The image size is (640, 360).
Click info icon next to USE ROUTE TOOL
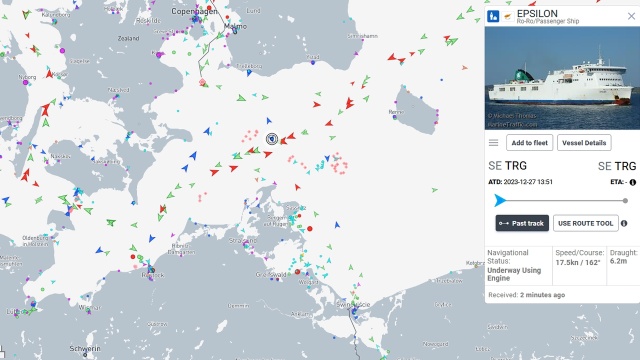(624, 223)
